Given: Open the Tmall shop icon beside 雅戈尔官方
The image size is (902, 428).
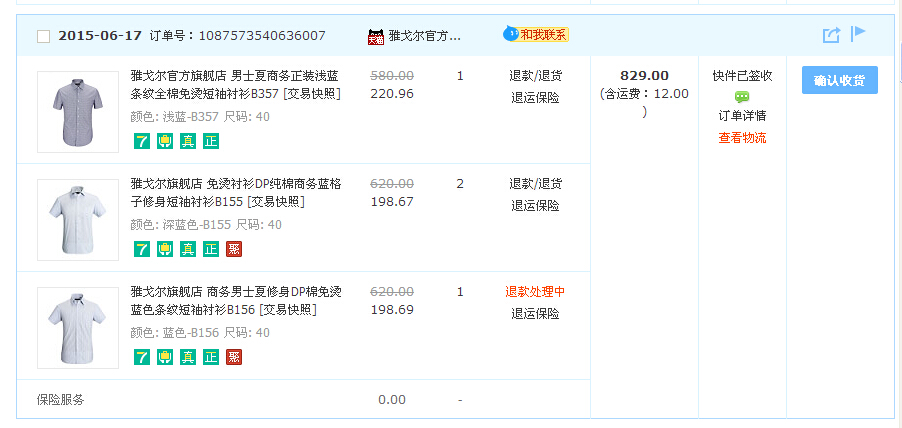Looking at the screenshot, I should click(x=376, y=36).
